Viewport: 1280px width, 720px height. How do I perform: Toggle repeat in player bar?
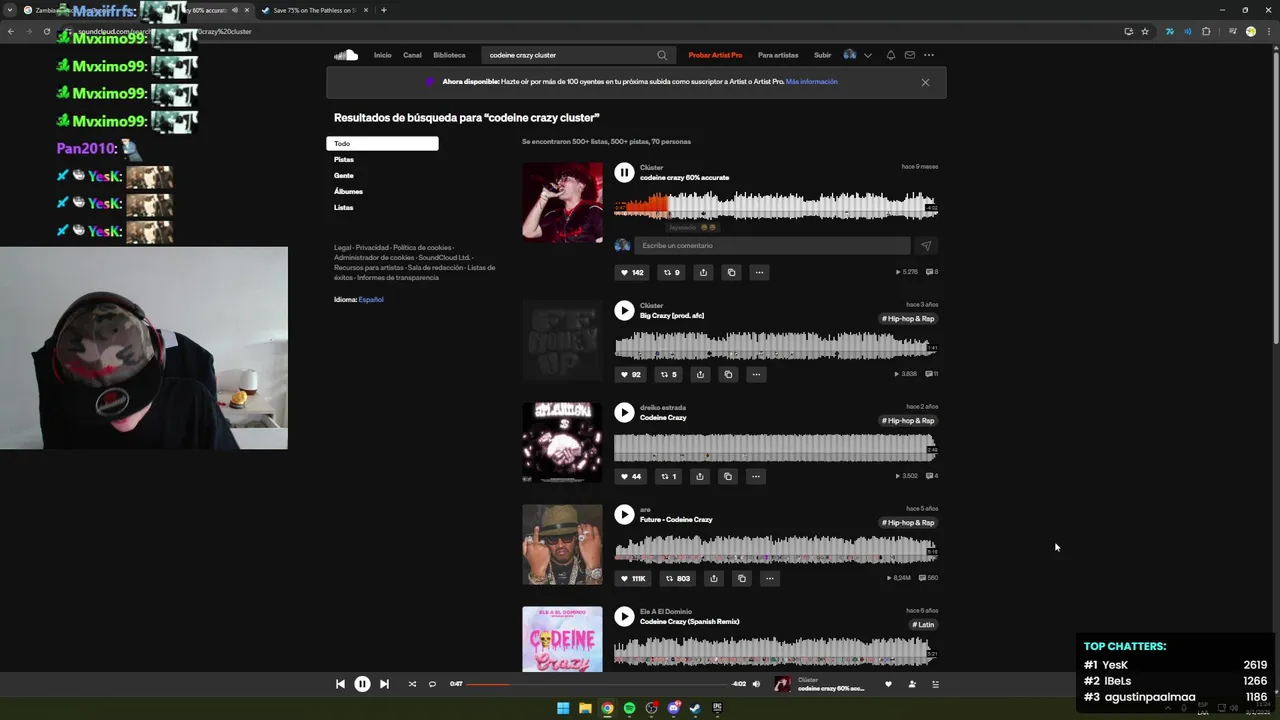pyautogui.click(x=432, y=684)
